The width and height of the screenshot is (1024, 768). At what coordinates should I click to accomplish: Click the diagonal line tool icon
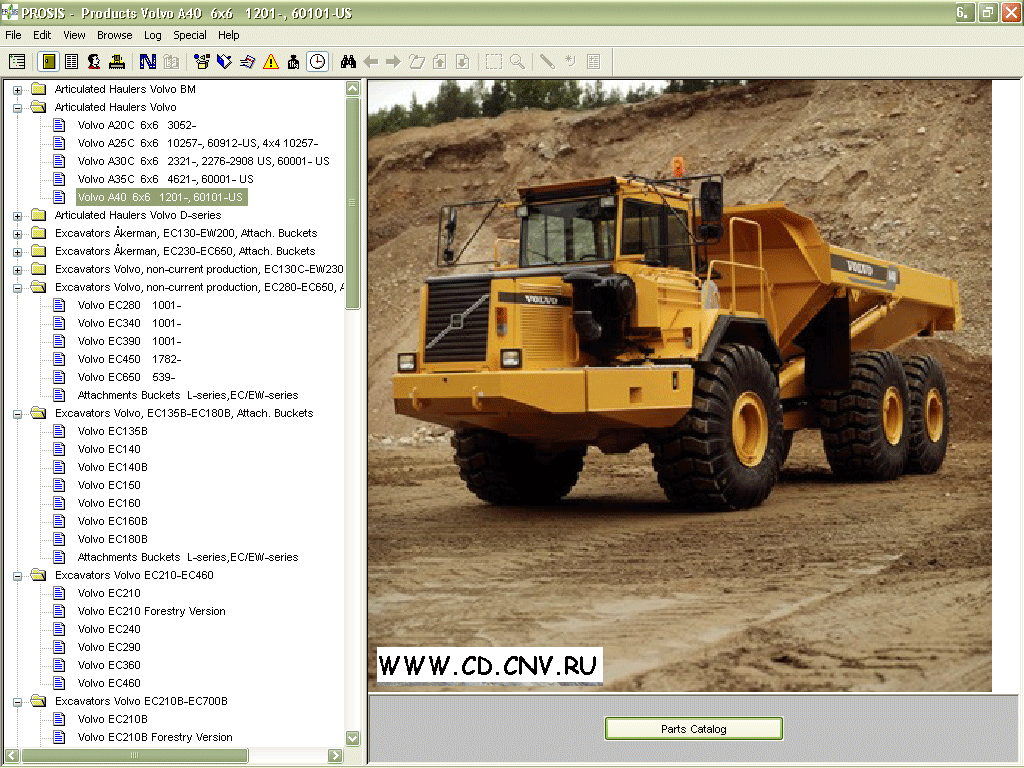(547, 61)
